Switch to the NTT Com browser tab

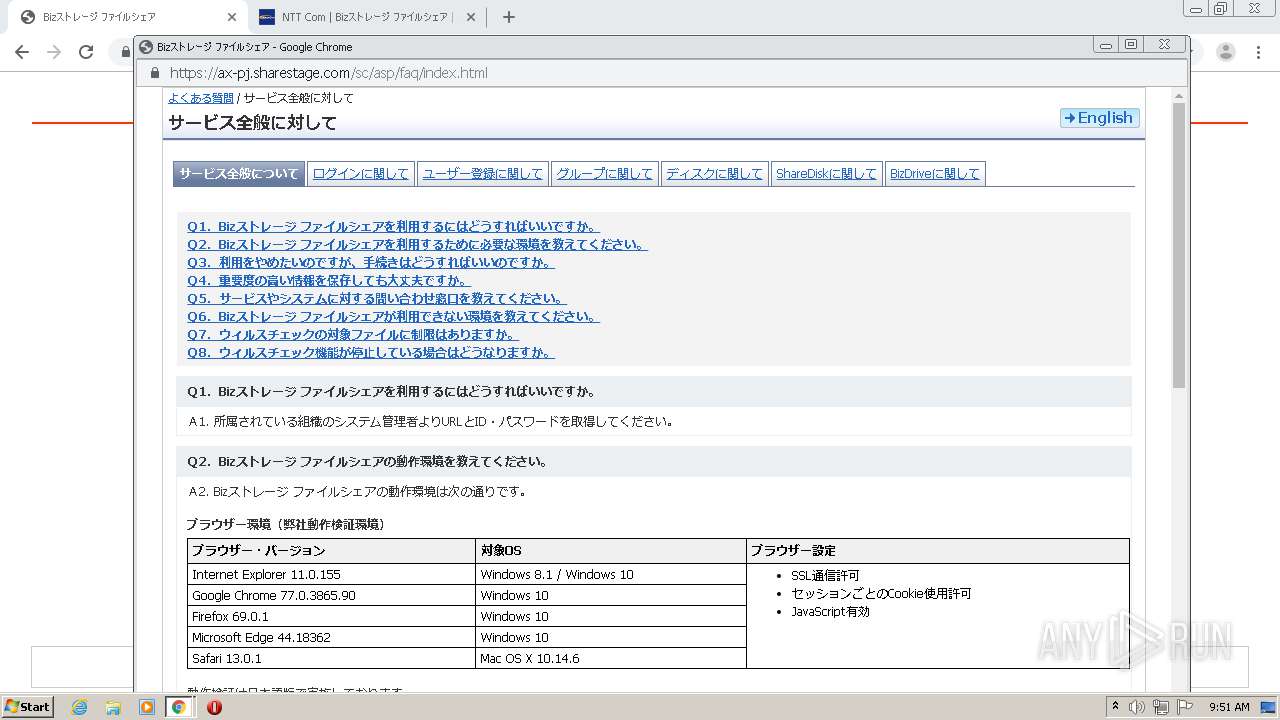(x=366, y=17)
